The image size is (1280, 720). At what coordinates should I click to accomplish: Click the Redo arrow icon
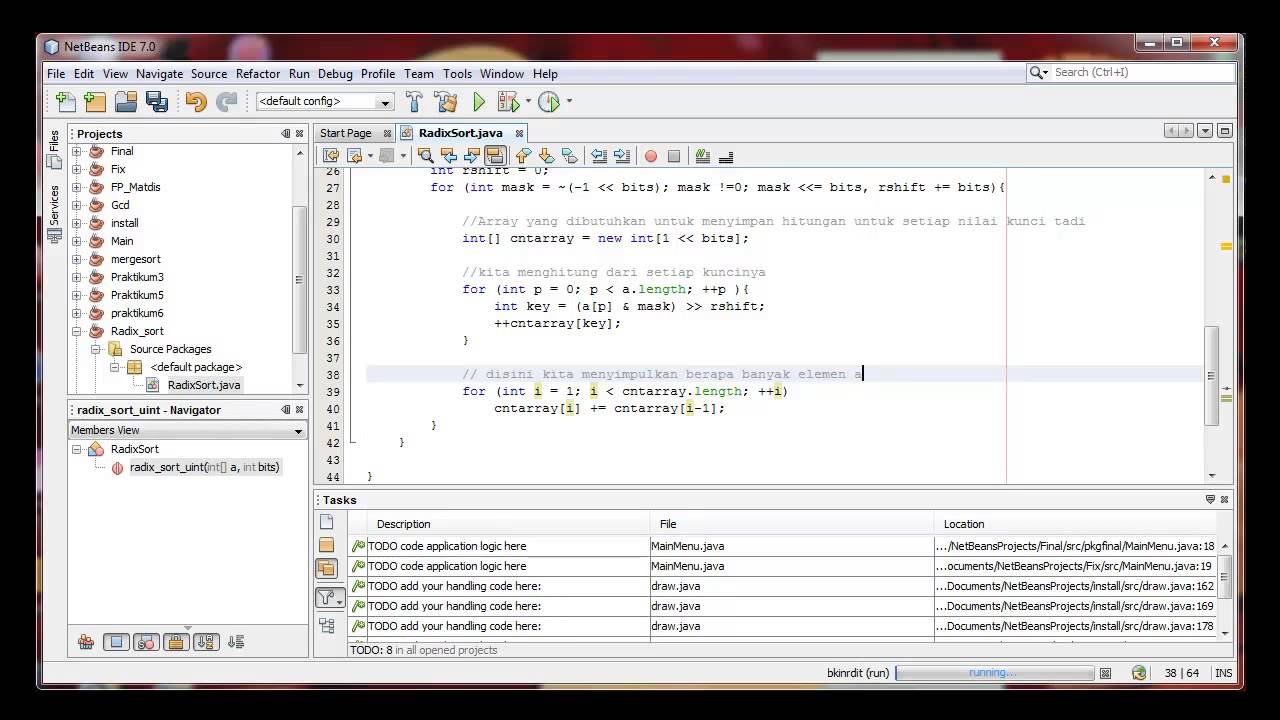(227, 101)
